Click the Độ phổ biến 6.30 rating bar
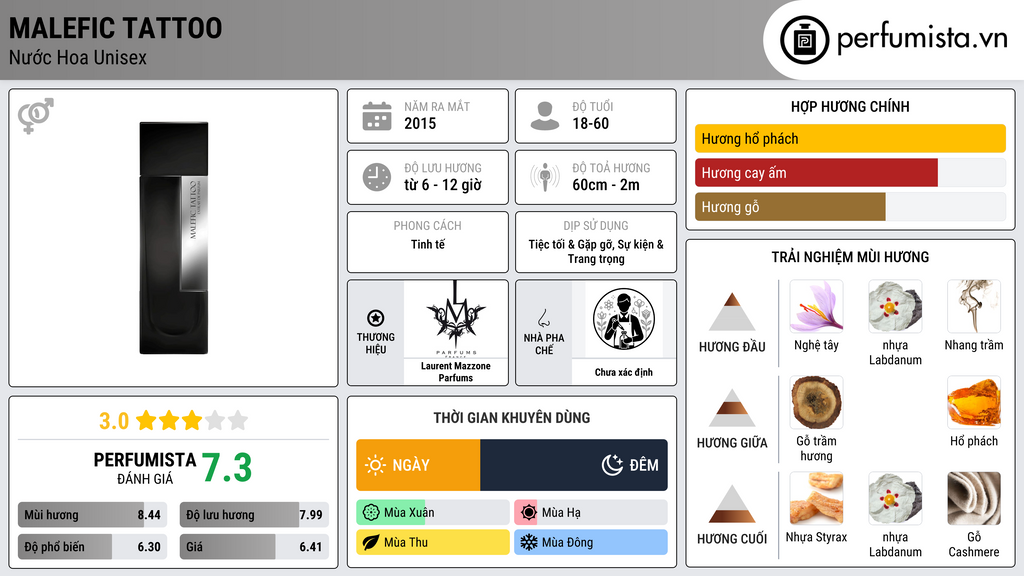Screen dimensions: 1024x576 coord(92,547)
